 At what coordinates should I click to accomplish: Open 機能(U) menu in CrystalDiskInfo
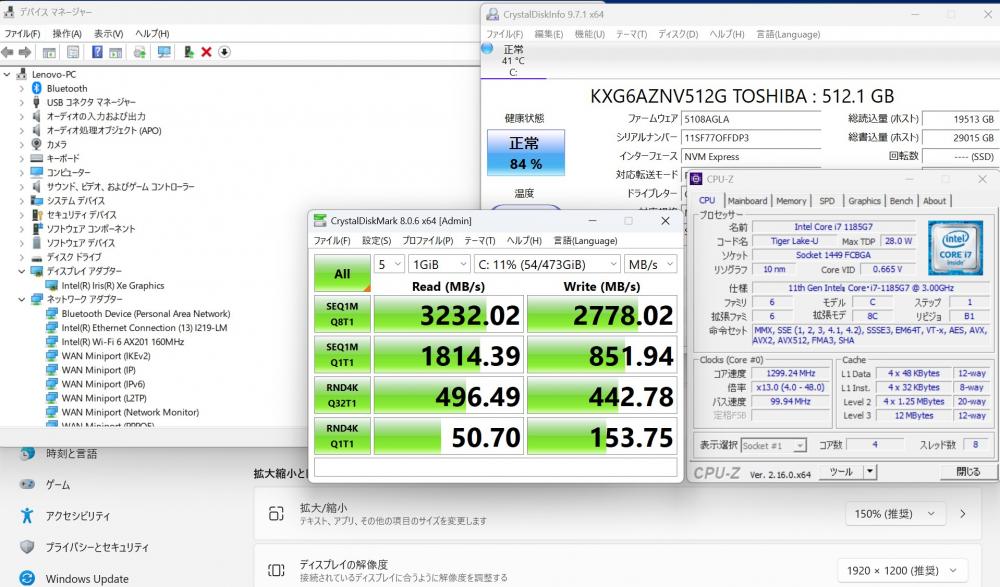pyautogui.click(x=589, y=34)
